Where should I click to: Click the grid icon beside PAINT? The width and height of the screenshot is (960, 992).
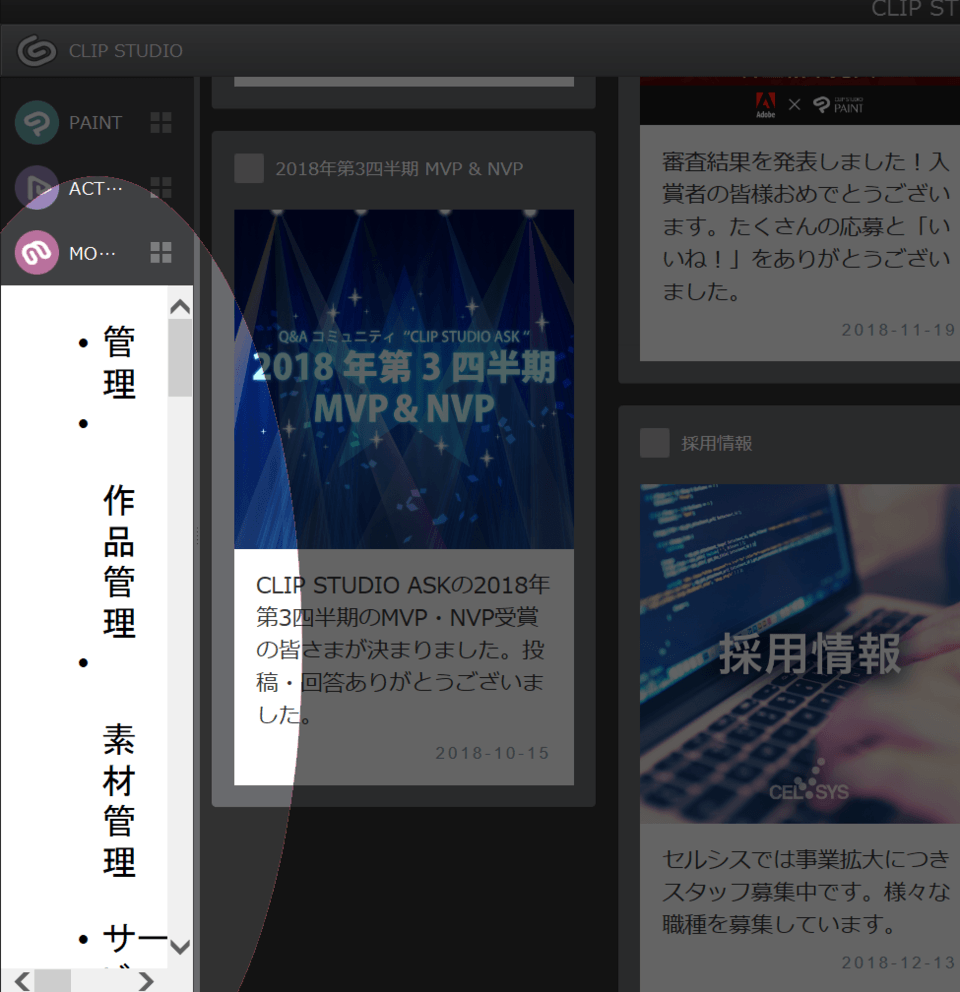click(159, 122)
